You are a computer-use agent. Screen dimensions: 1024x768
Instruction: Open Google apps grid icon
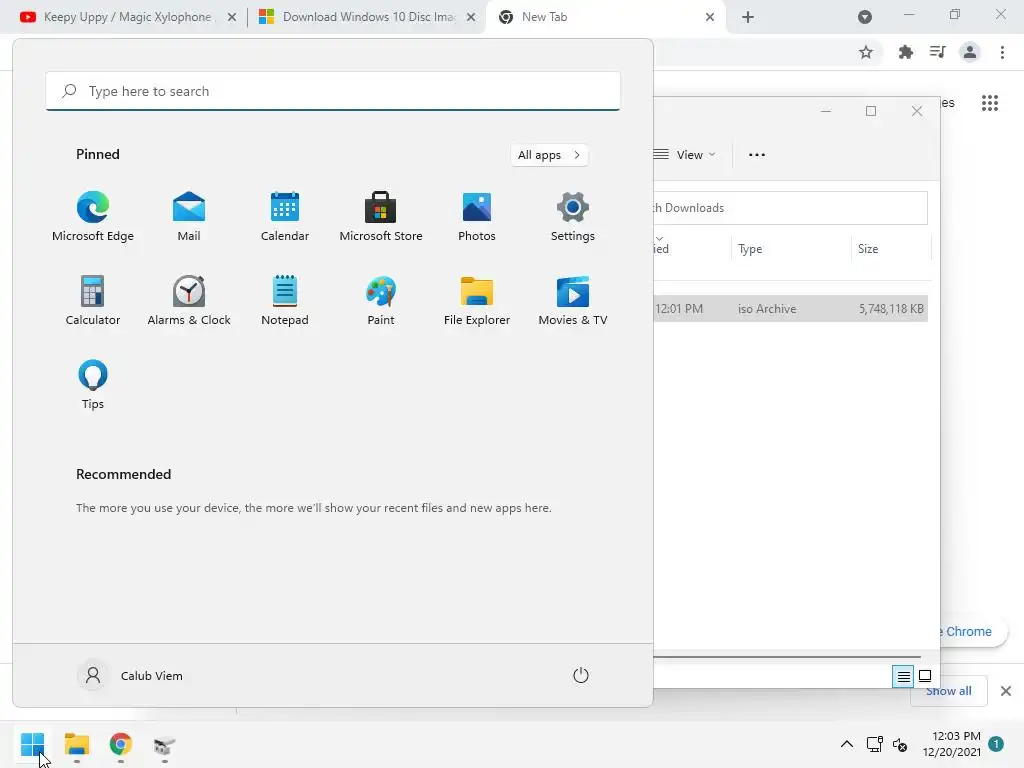(990, 103)
